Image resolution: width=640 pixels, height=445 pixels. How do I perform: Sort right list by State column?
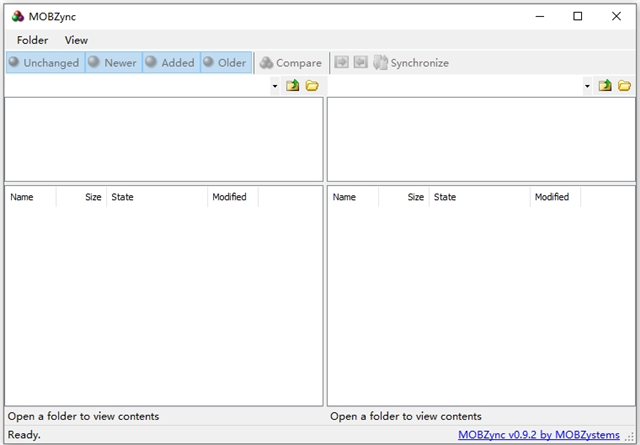click(480, 197)
